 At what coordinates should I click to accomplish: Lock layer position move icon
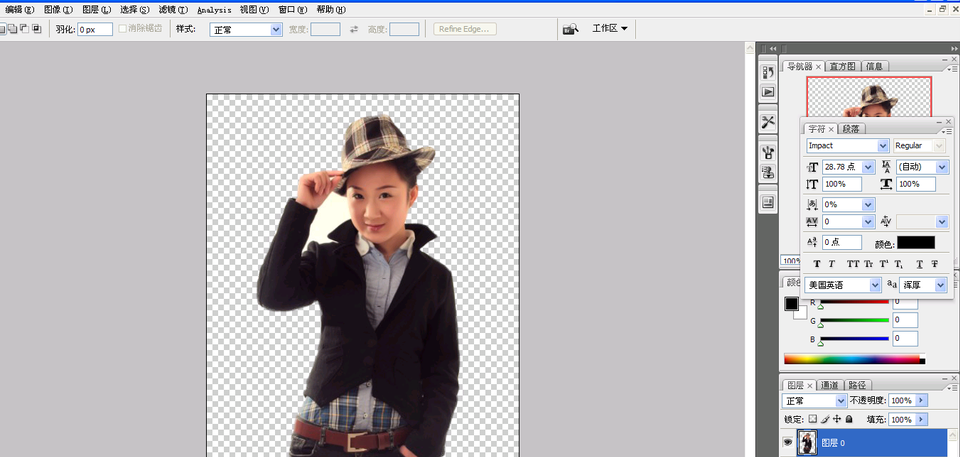pos(837,420)
